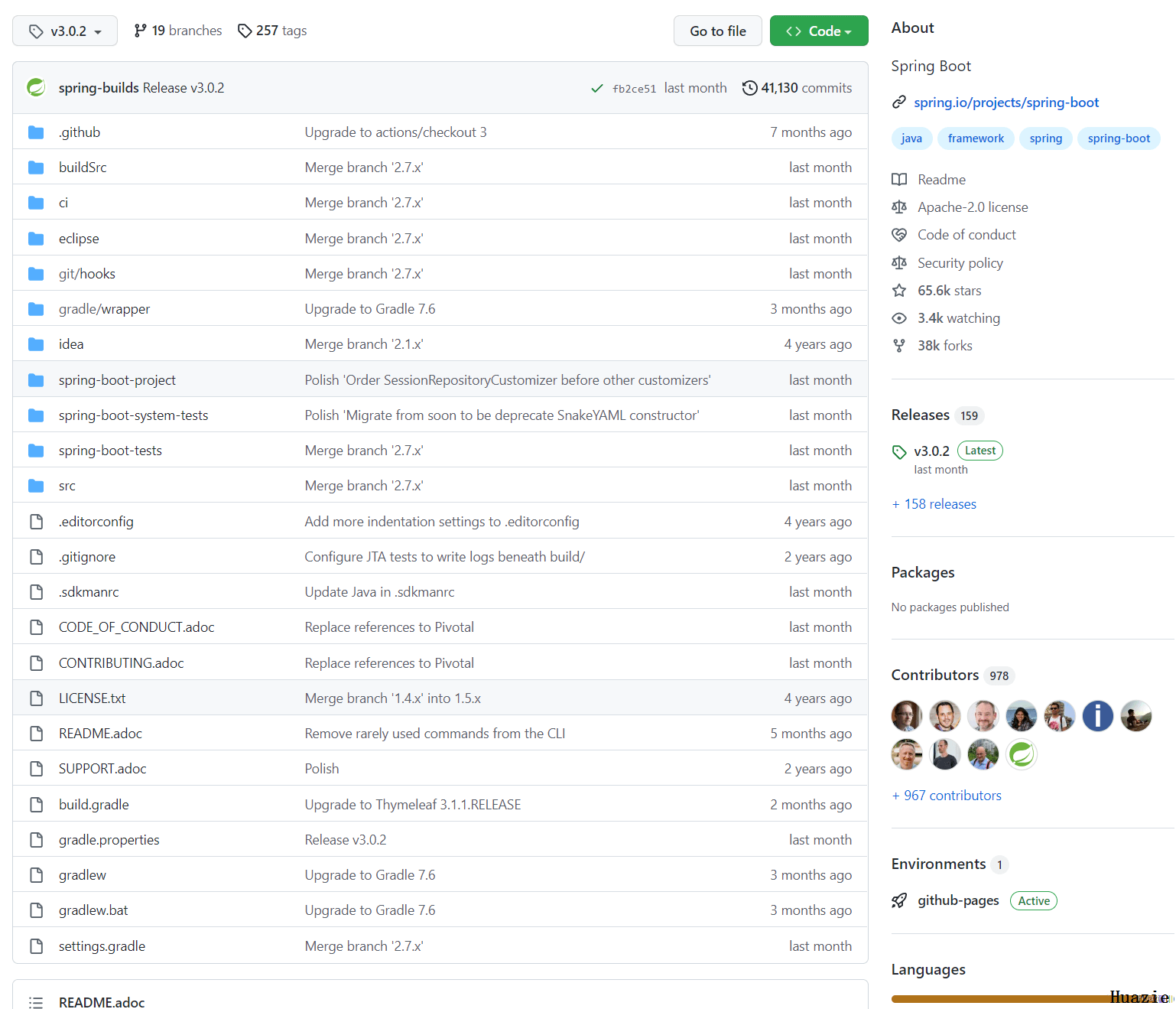Viewport: 1176px width, 1009px height.
Task: Click the ci folder icon
Action: click(36, 203)
